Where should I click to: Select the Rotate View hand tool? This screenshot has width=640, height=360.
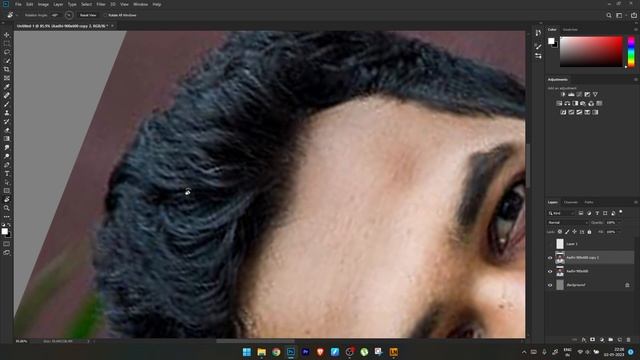pyautogui.click(x=7, y=200)
